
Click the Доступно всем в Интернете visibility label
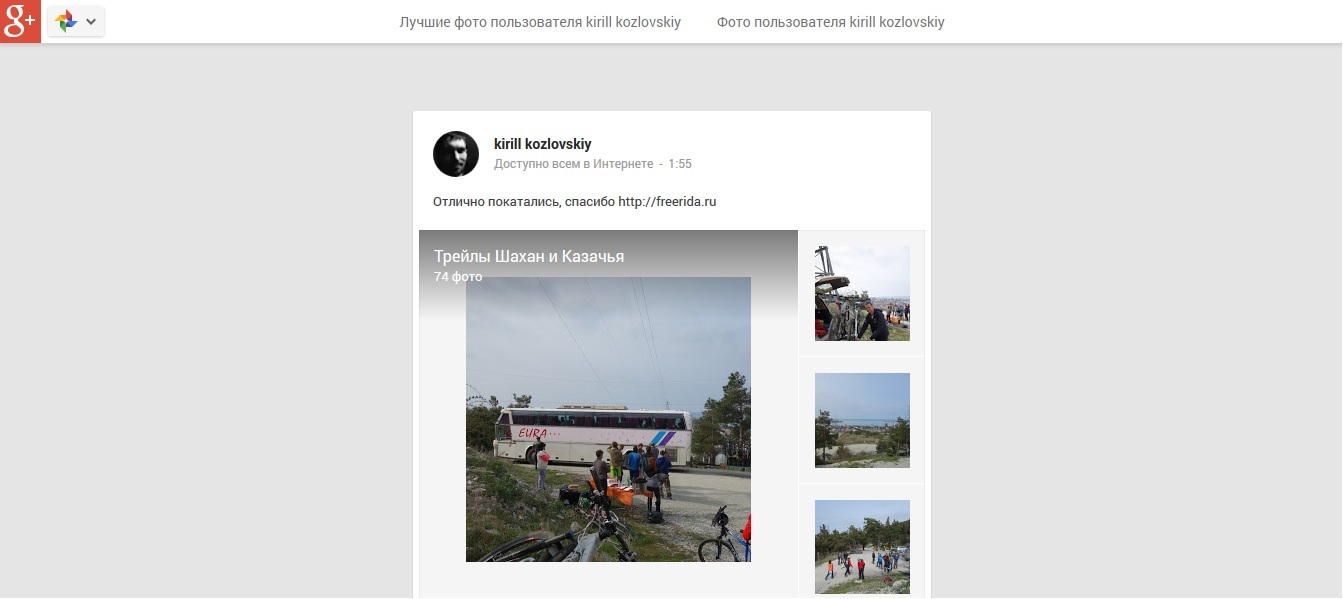573,164
